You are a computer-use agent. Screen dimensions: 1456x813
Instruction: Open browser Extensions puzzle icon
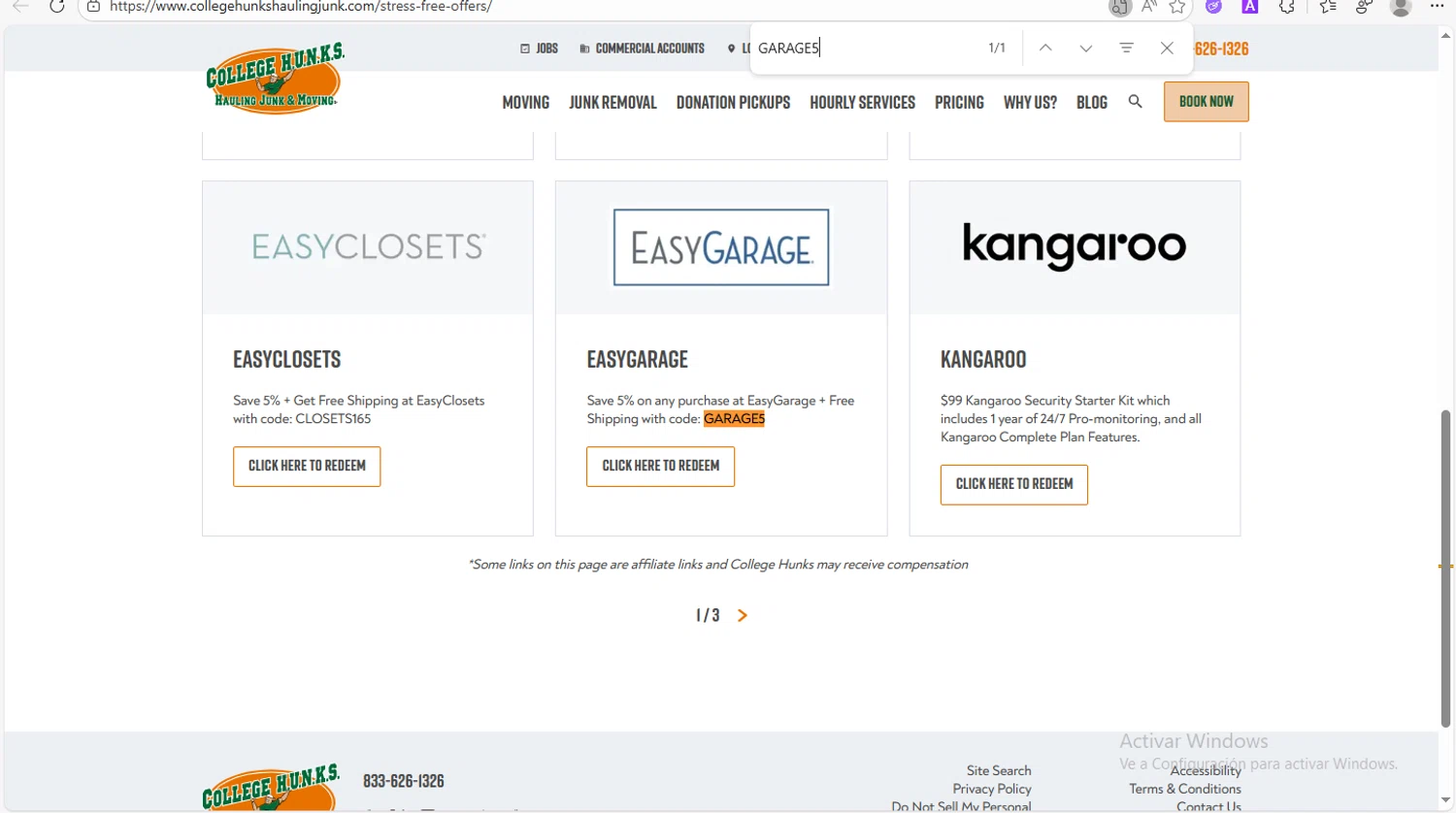[x=1287, y=7]
